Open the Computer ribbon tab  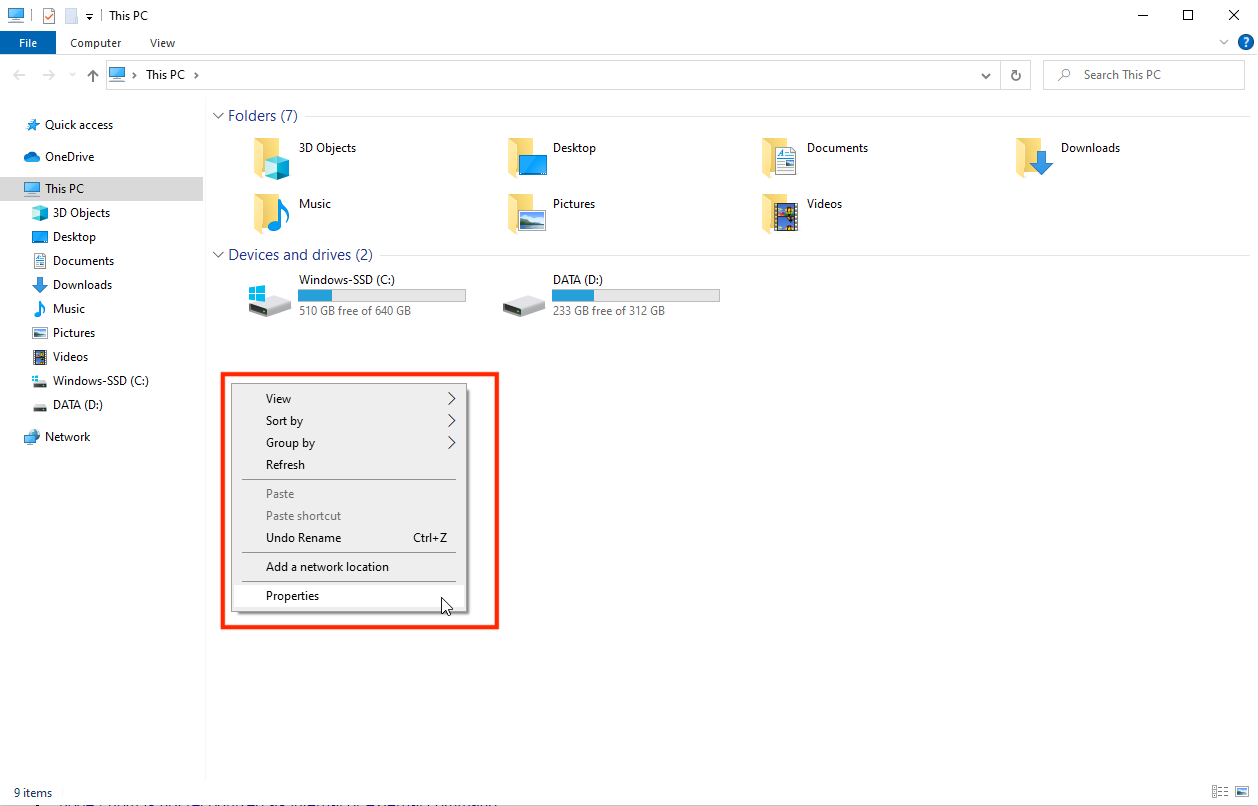[x=96, y=43]
